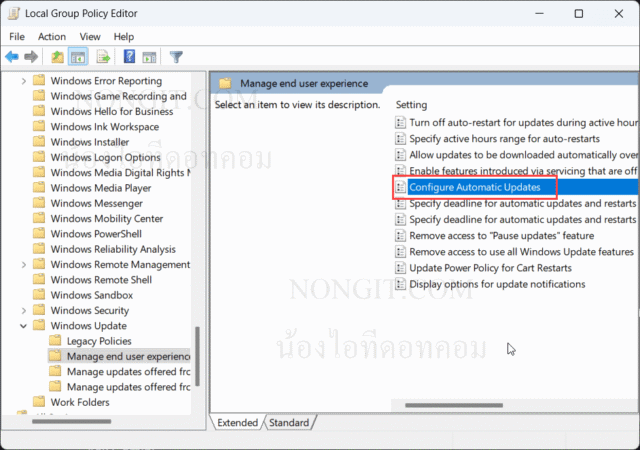The height and width of the screenshot is (450, 640).
Task: Click the Work Folders folder icon
Action: pos(39,401)
